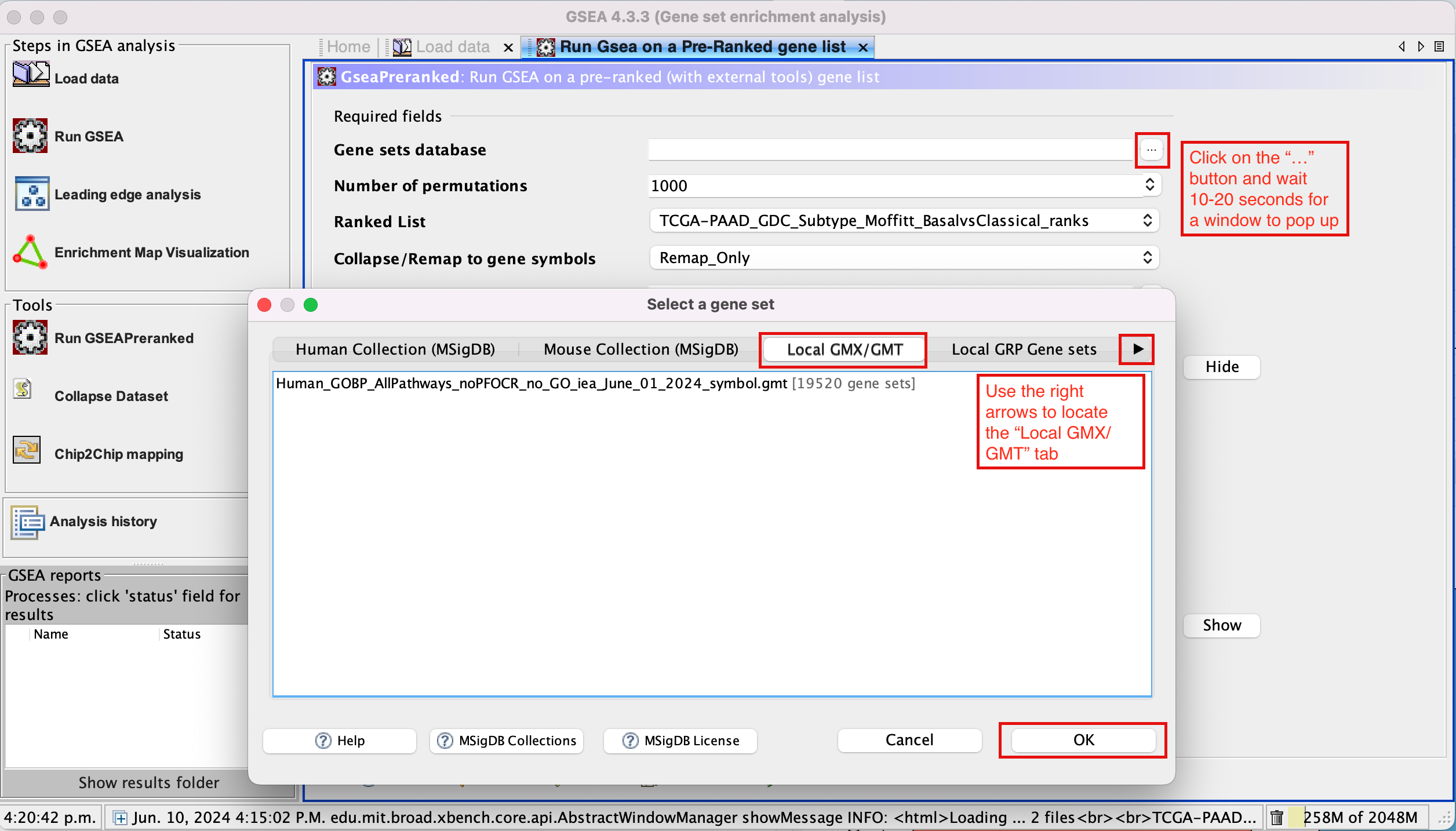This screenshot has width=1456, height=831.
Task: Close the Select a gene set dialog
Action: (264, 305)
